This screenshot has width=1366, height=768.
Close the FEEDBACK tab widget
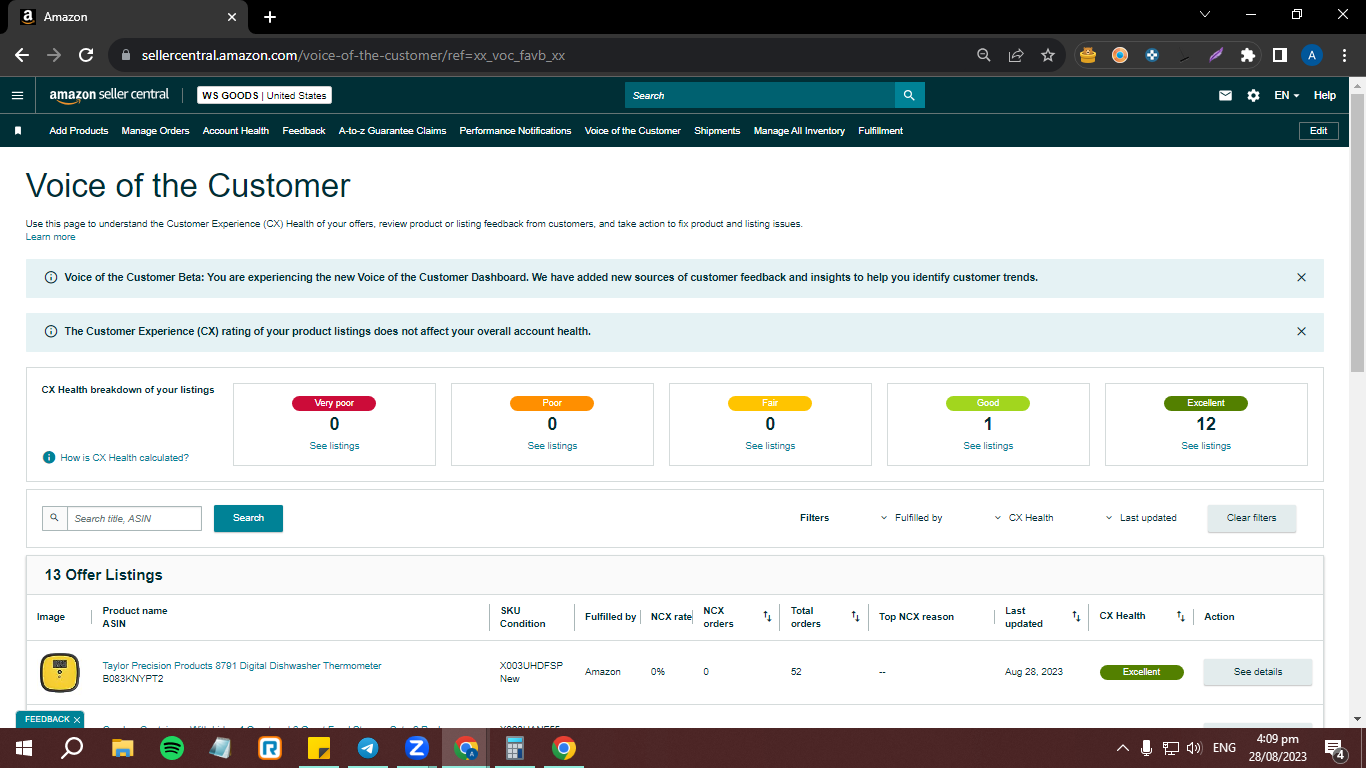click(x=77, y=720)
